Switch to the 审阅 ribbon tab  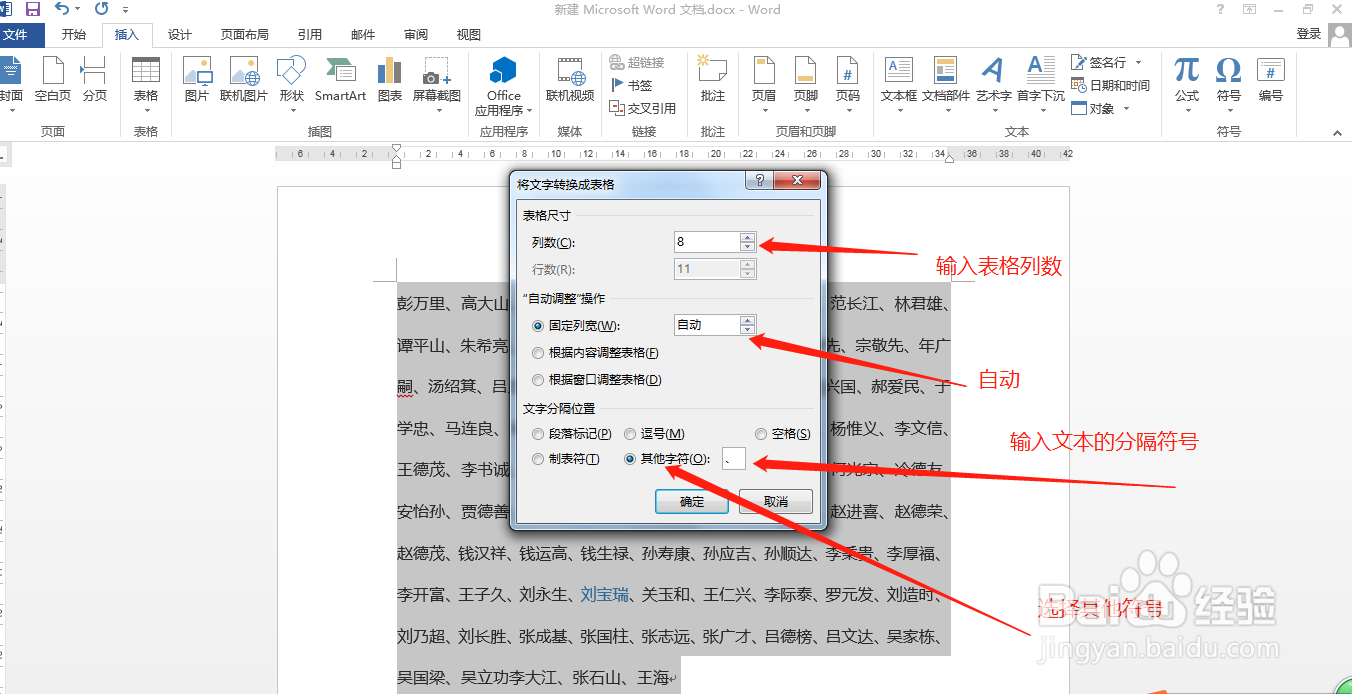(415, 33)
